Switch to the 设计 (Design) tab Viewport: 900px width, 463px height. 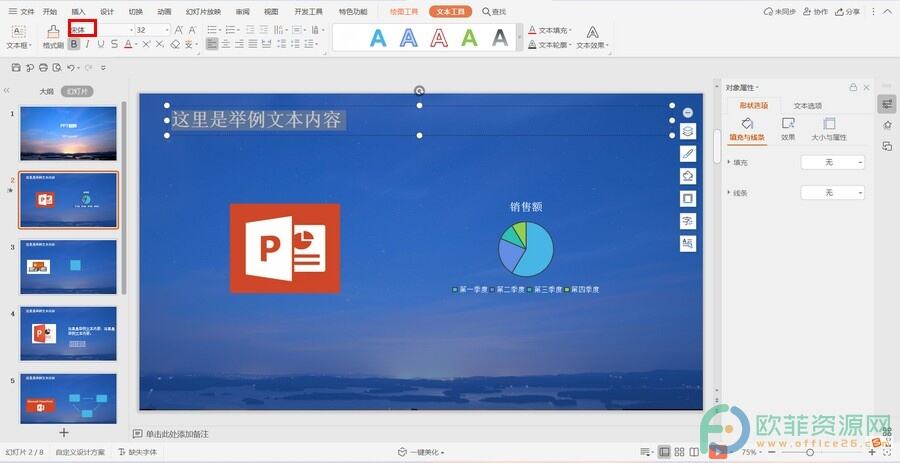click(107, 11)
